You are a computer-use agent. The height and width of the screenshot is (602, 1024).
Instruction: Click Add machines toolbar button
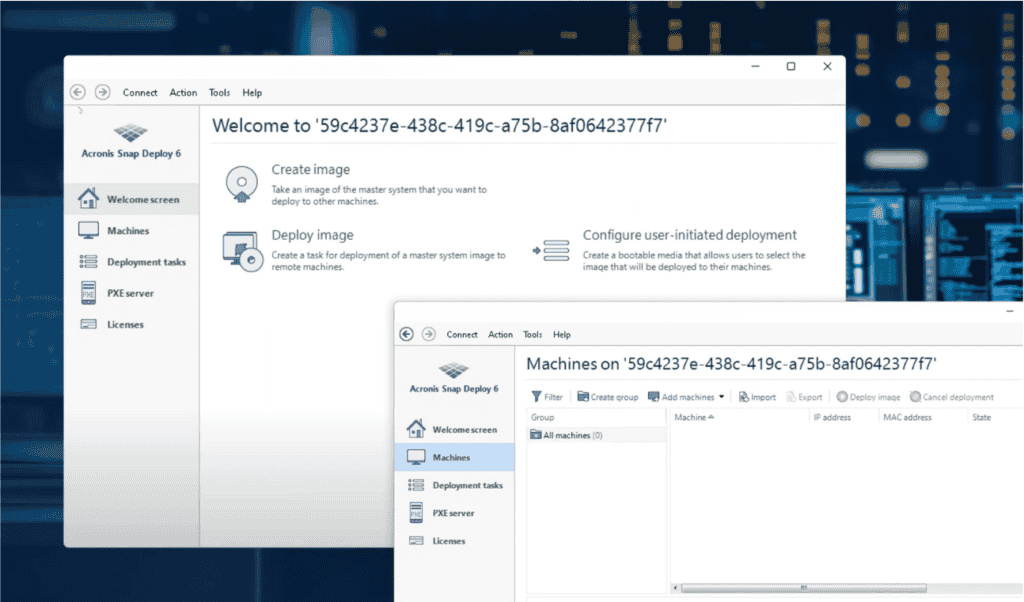pos(681,397)
